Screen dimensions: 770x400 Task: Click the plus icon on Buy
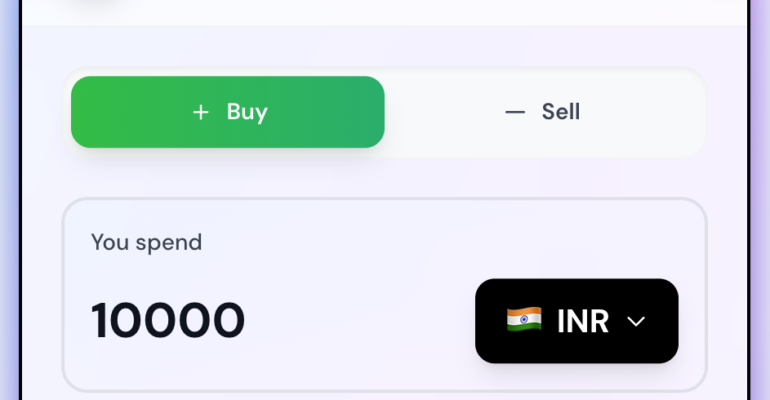201,112
